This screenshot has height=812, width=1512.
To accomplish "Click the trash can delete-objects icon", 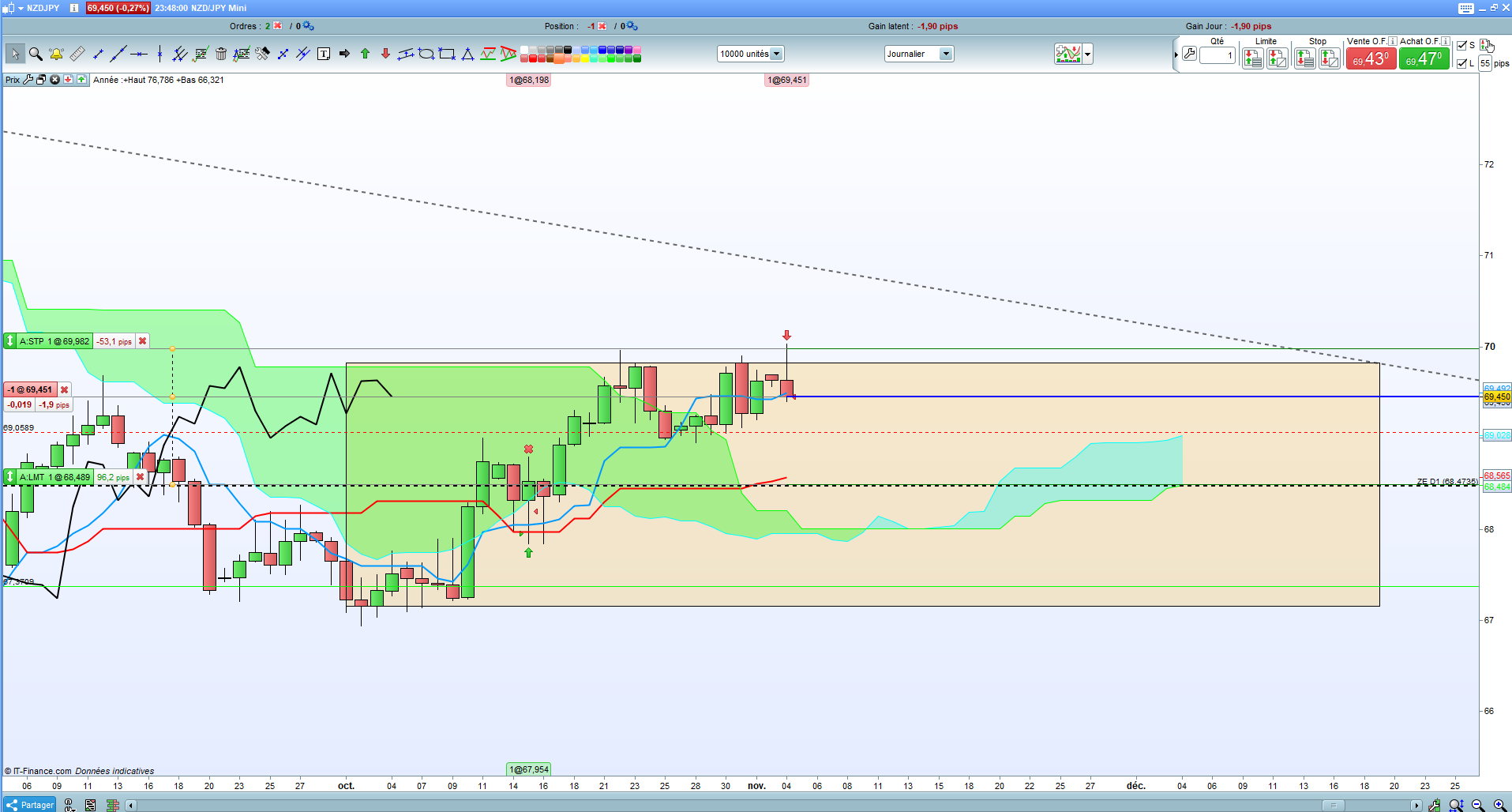I will tap(221, 54).
